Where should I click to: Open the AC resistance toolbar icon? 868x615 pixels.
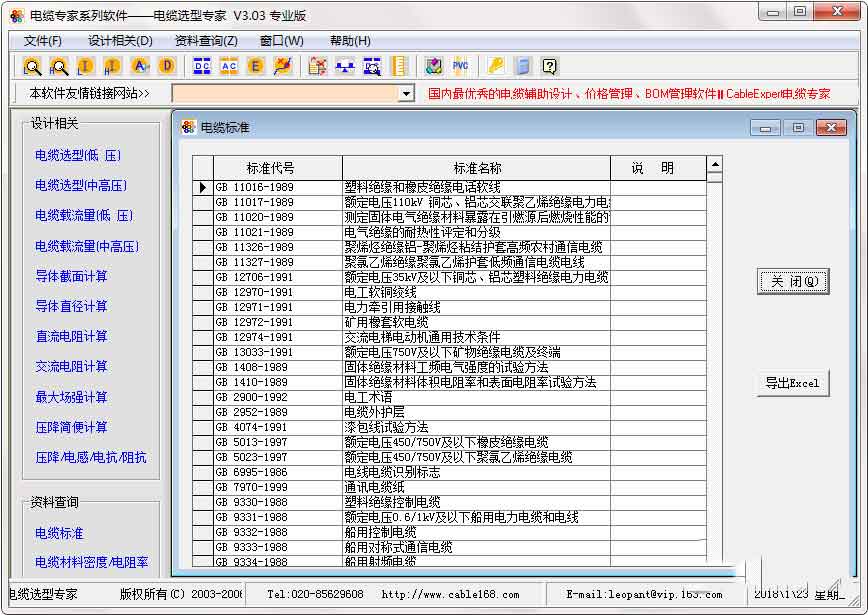point(229,66)
